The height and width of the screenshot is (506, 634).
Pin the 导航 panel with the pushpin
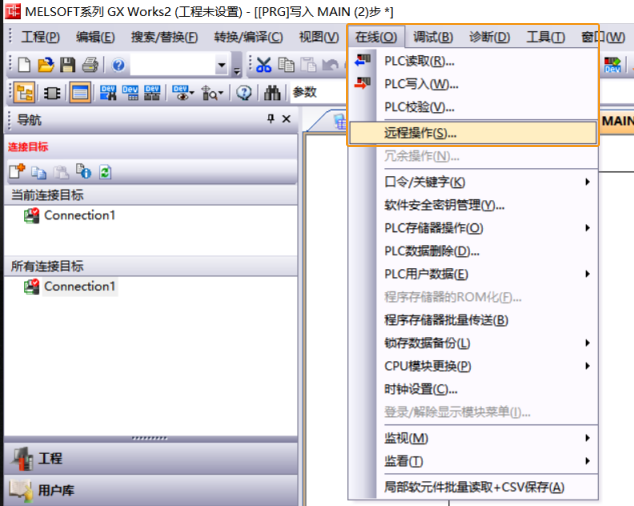click(x=271, y=119)
